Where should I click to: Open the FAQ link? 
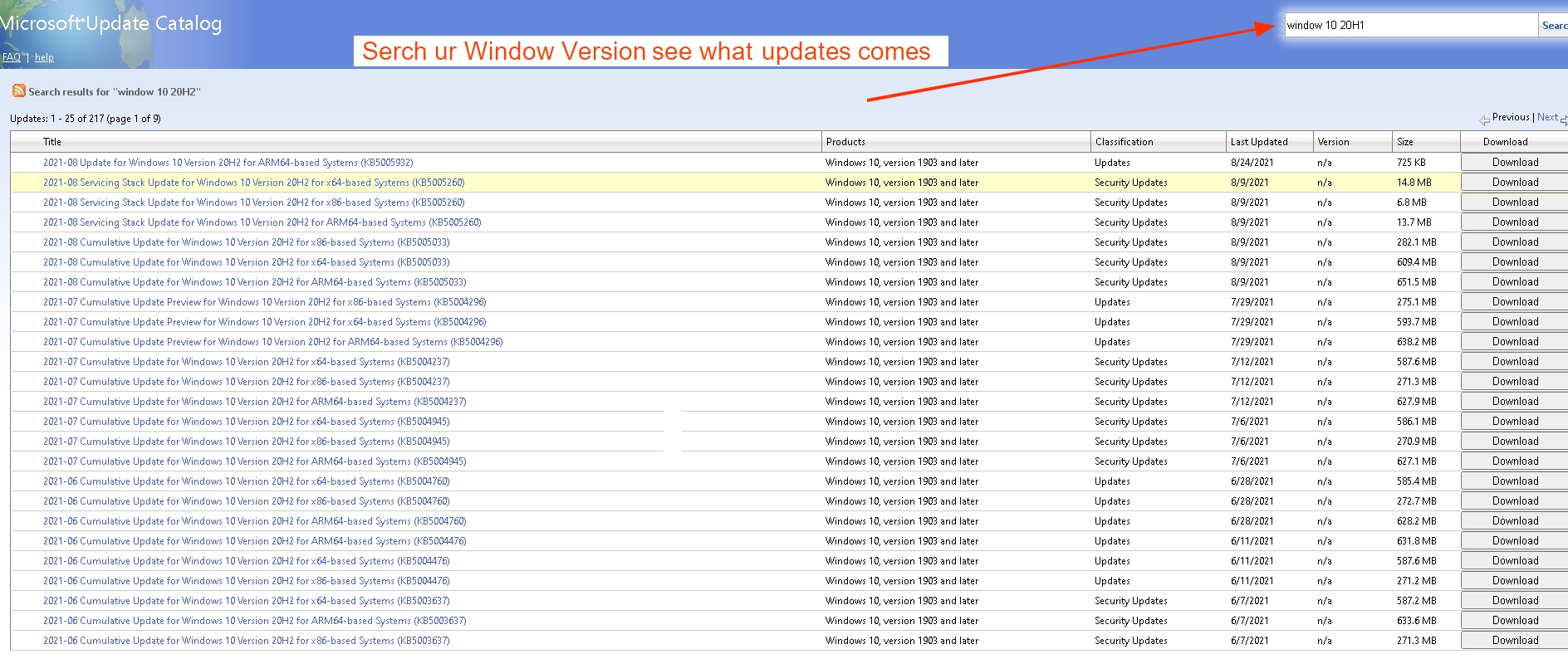coord(11,57)
